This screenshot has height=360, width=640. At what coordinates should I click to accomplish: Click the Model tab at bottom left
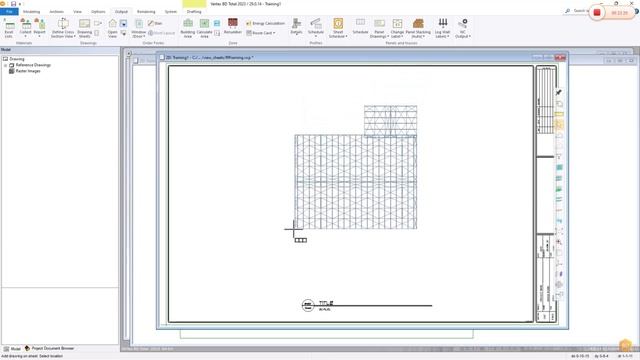tap(12, 349)
